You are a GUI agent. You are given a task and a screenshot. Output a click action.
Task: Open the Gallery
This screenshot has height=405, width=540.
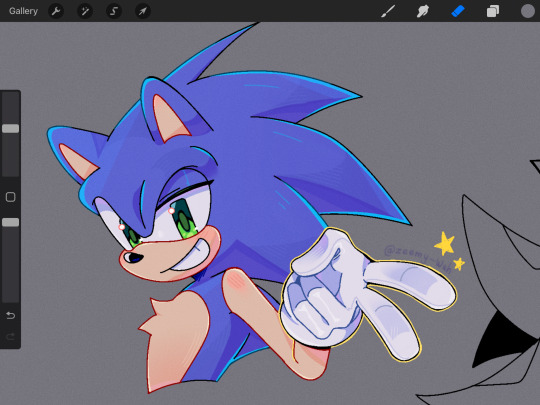click(x=23, y=11)
